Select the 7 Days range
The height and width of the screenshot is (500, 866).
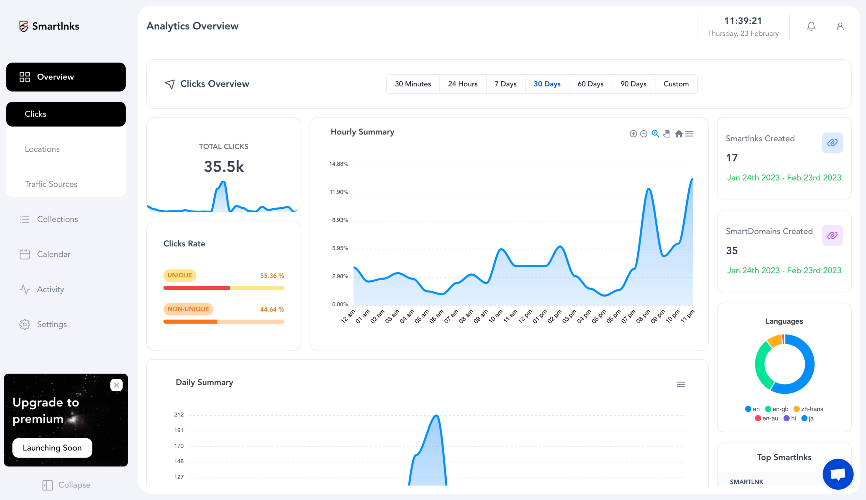tap(505, 84)
